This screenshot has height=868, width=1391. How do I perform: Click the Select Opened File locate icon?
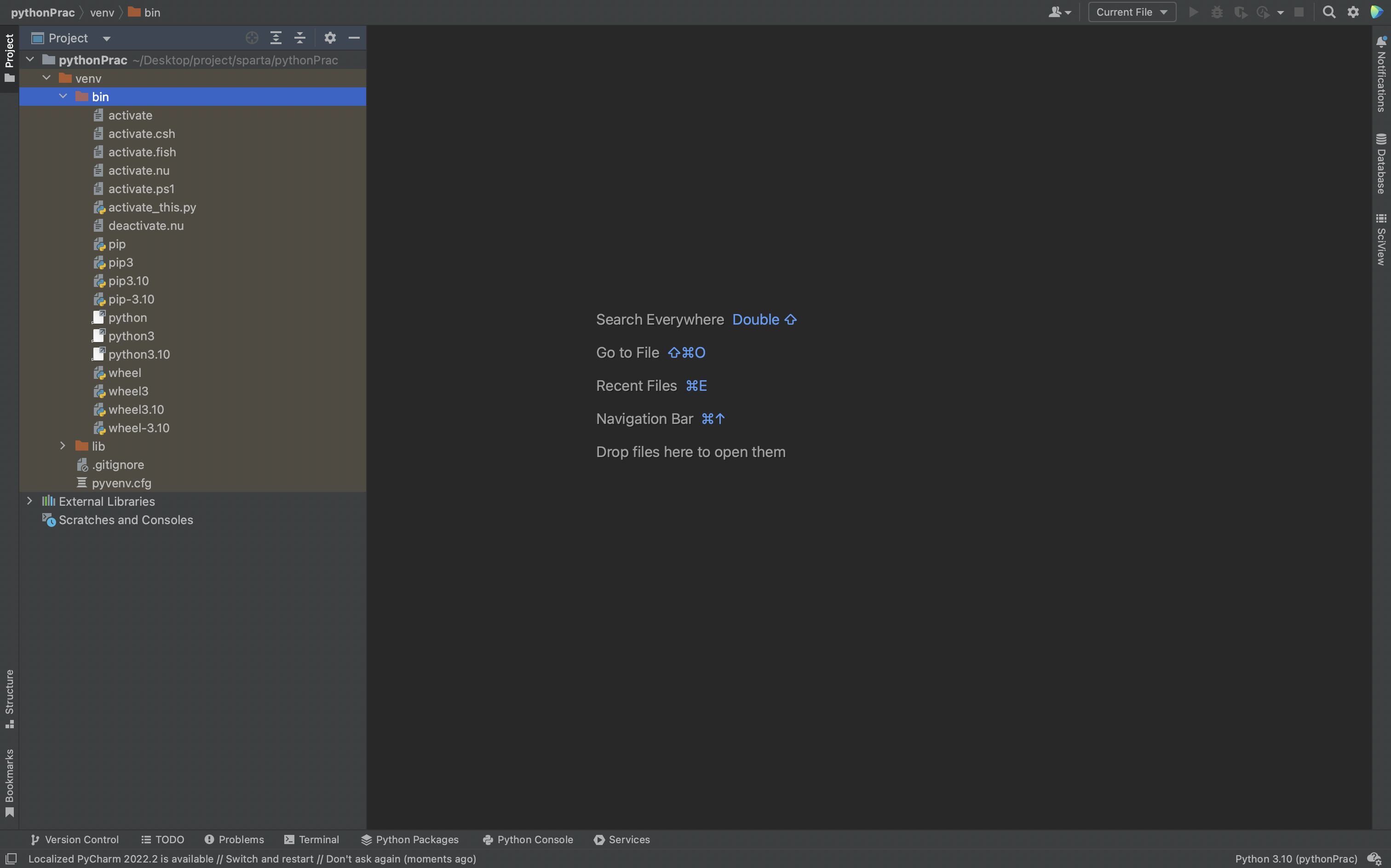point(252,38)
